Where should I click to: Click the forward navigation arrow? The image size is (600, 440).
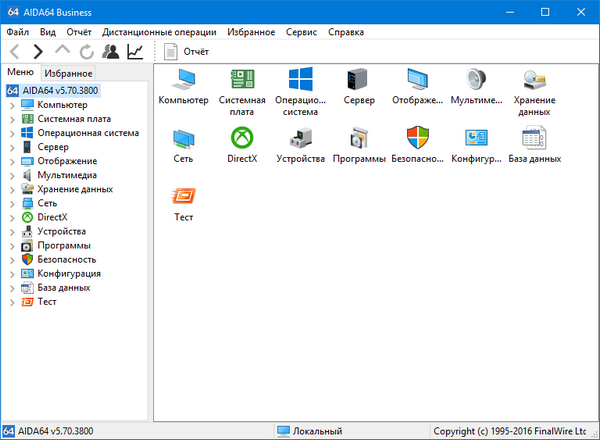38,51
